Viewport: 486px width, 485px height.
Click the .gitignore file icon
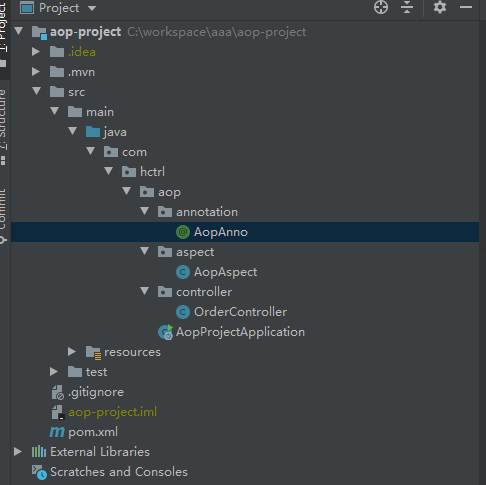(x=57, y=392)
